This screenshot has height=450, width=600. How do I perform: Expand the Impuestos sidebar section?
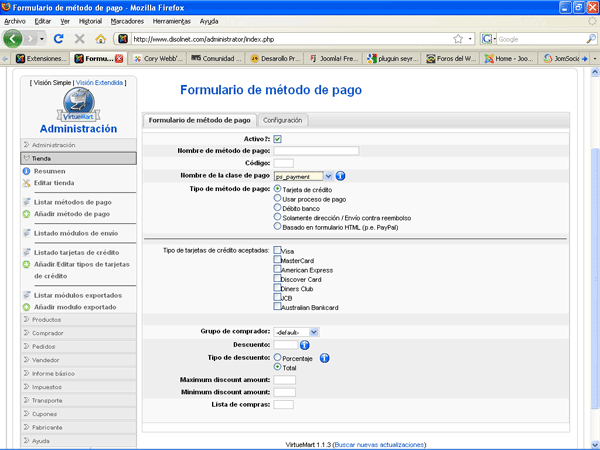(78, 387)
